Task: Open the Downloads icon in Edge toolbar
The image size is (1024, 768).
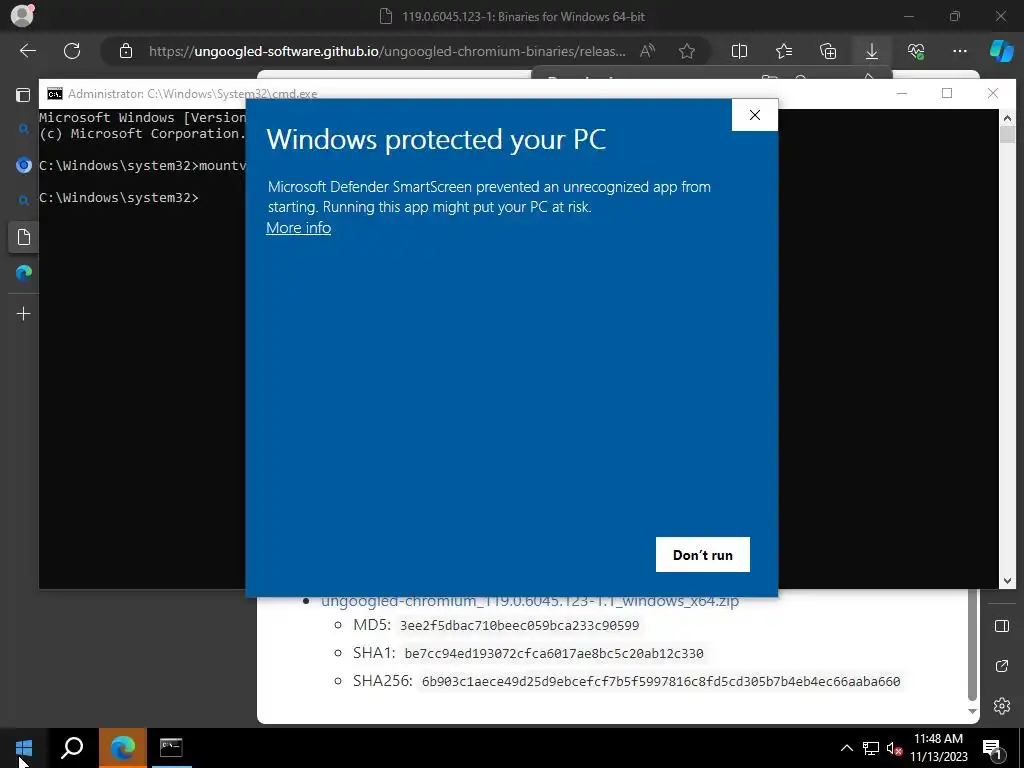Action: 872,51
